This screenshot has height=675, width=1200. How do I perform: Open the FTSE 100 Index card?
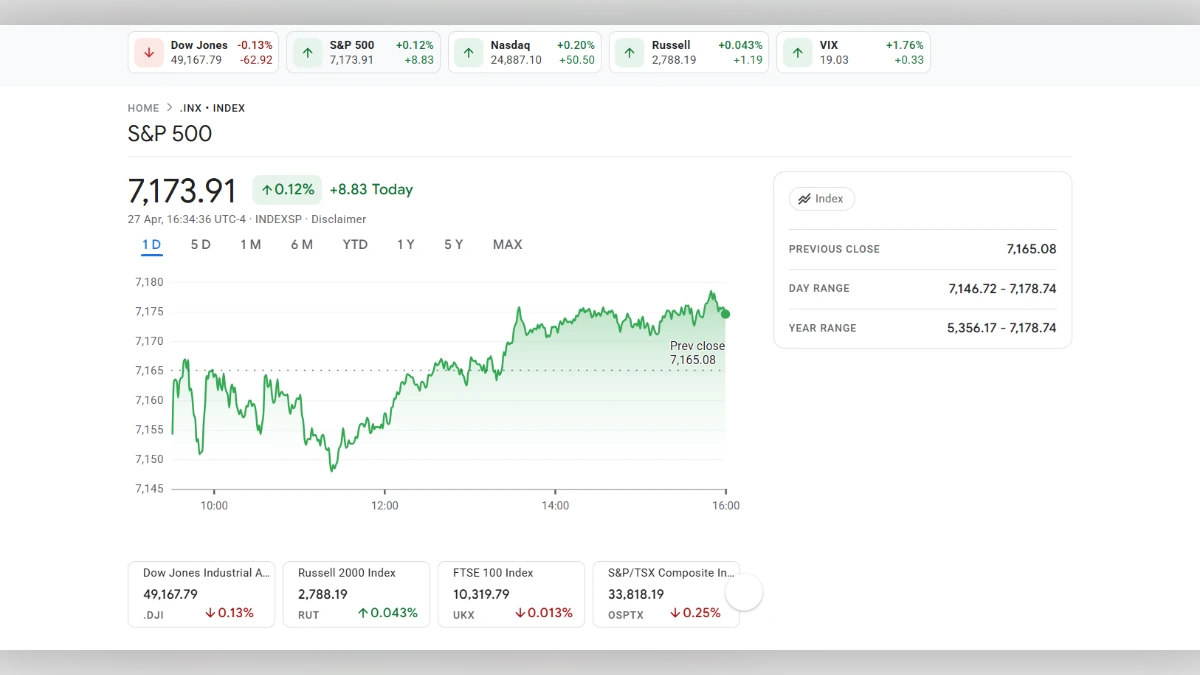tap(511, 593)
